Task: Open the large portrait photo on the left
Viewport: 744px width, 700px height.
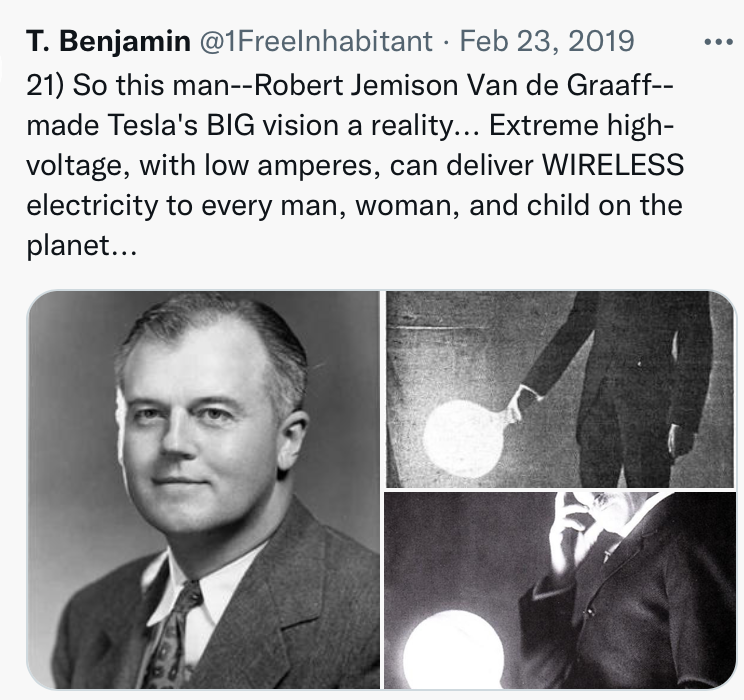Action: click(x=204, y=490)
